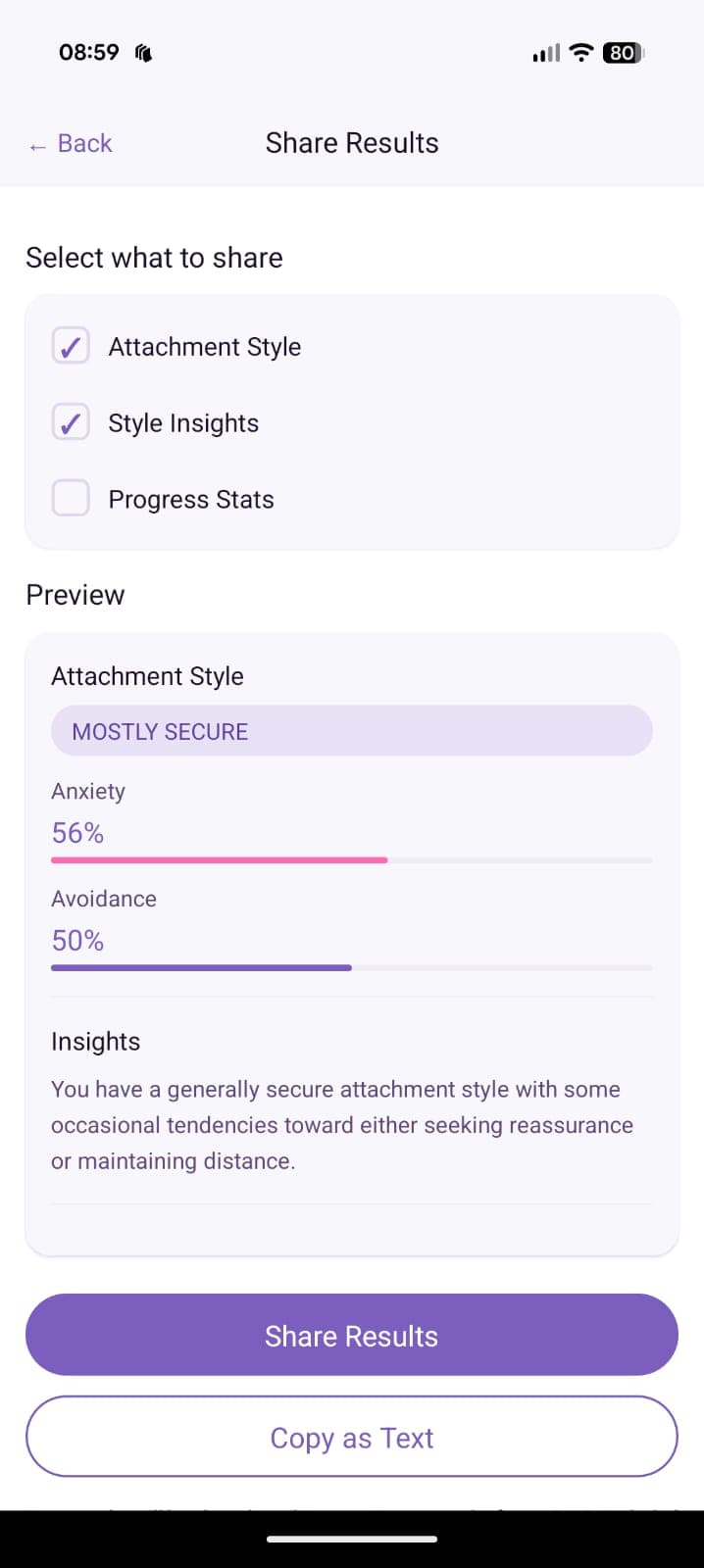The width and height of the screenshot is (704, 1568).
Task: Tap the Wi-Fi icon in status bar
Action: [x=580, y=52]
